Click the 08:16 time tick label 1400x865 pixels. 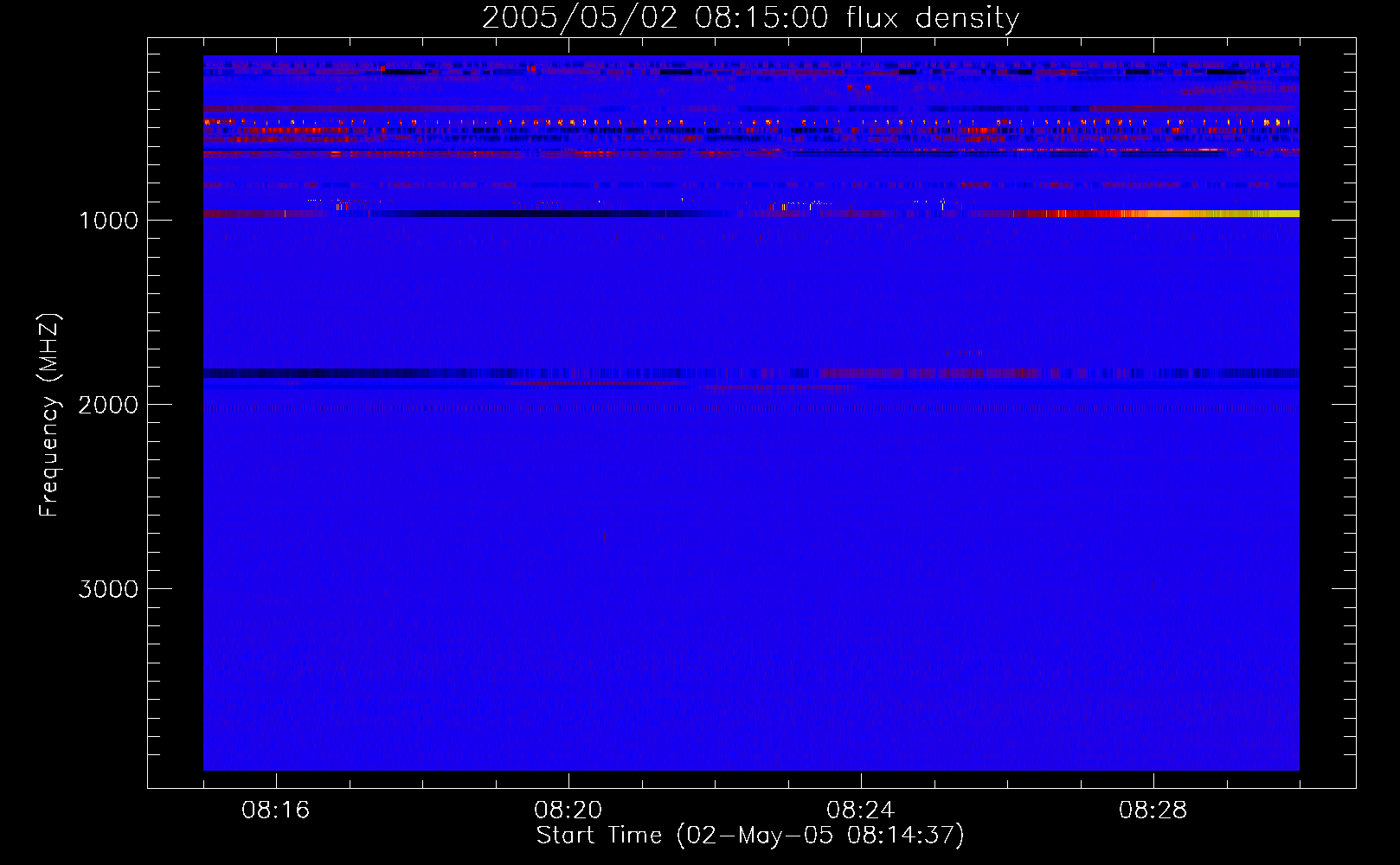coord(276,811)
